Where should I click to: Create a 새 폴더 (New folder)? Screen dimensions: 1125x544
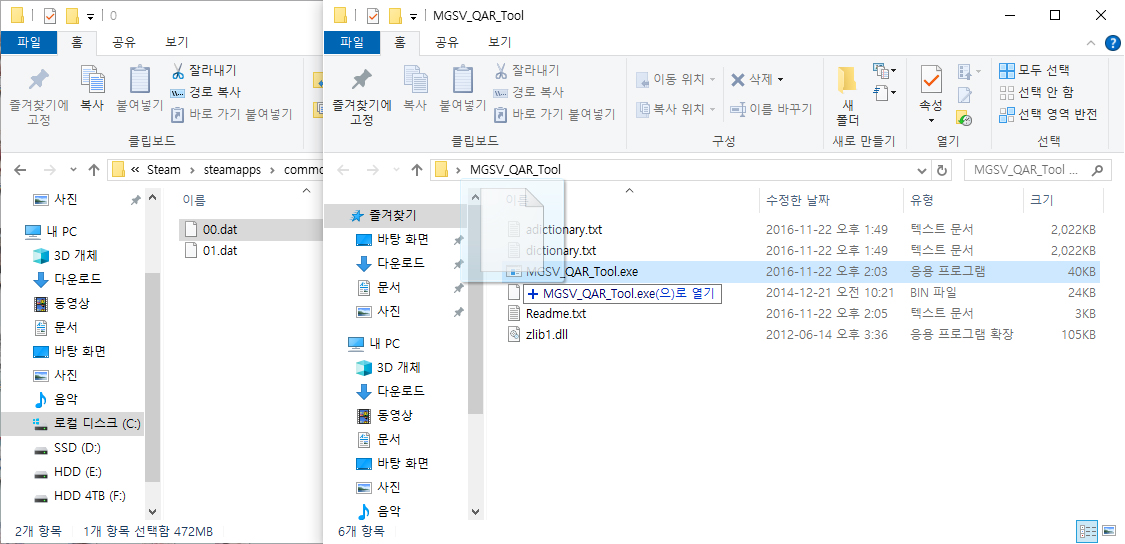847,96
